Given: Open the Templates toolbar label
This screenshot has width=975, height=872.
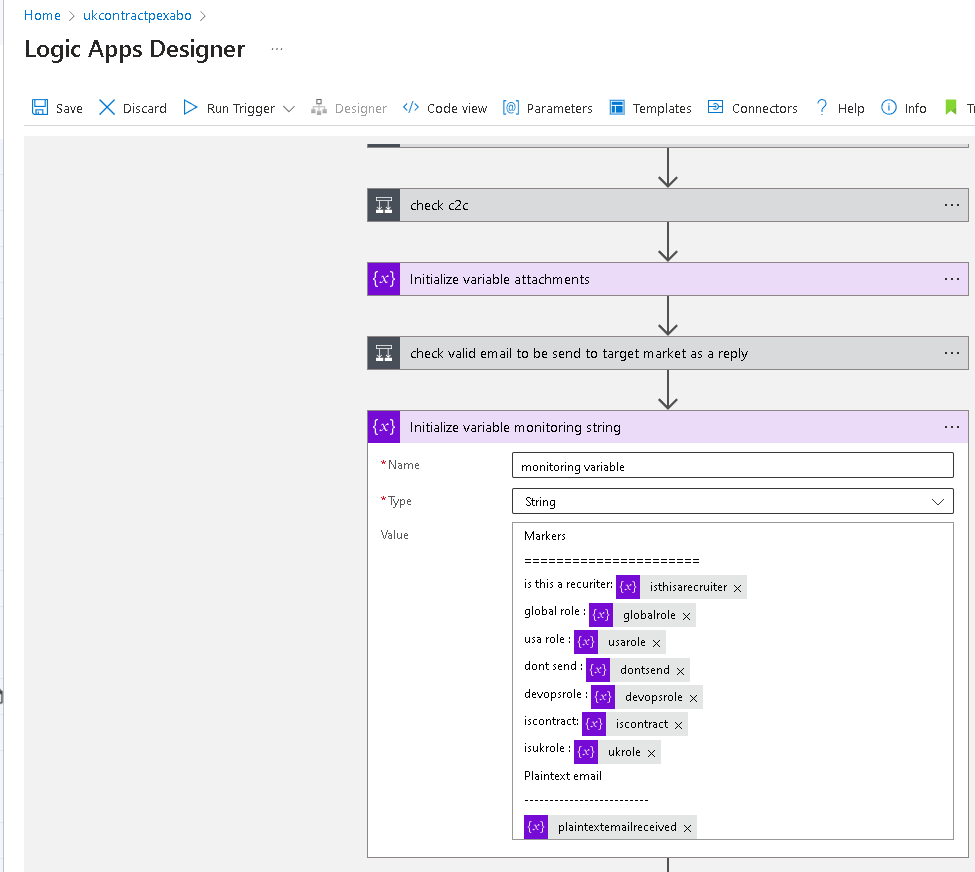Looking at the screenshot, I should pos(662,108).
